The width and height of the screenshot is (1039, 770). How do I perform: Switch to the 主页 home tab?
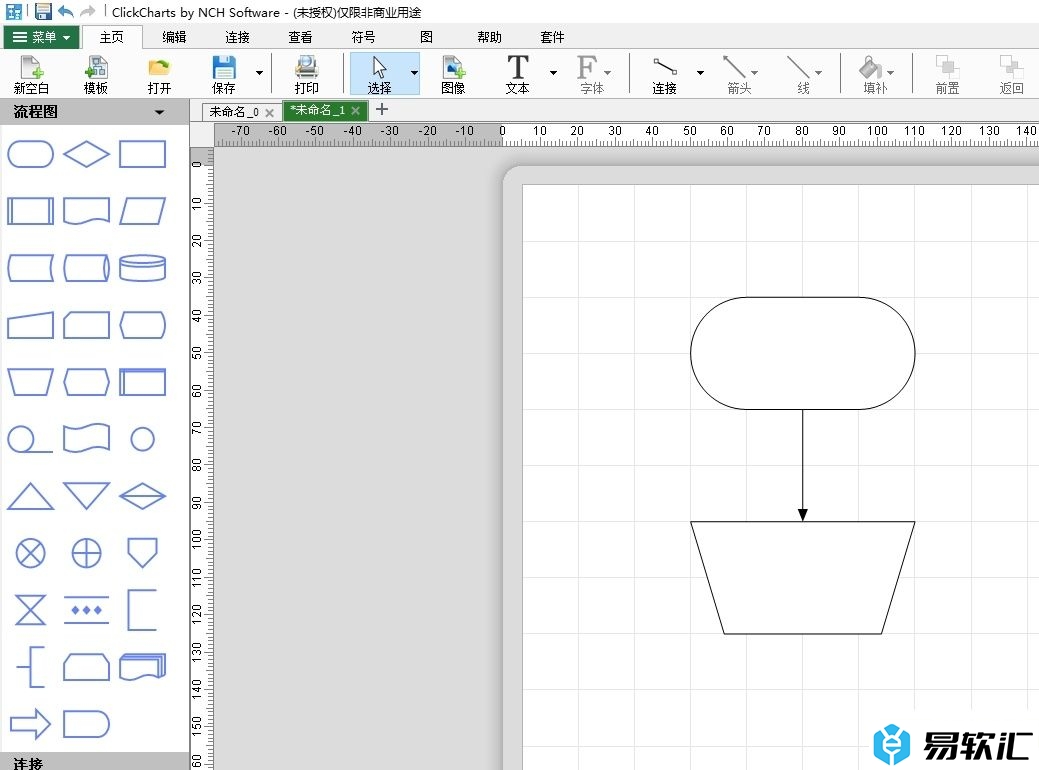pyautogui.click(x=111, y=37)
